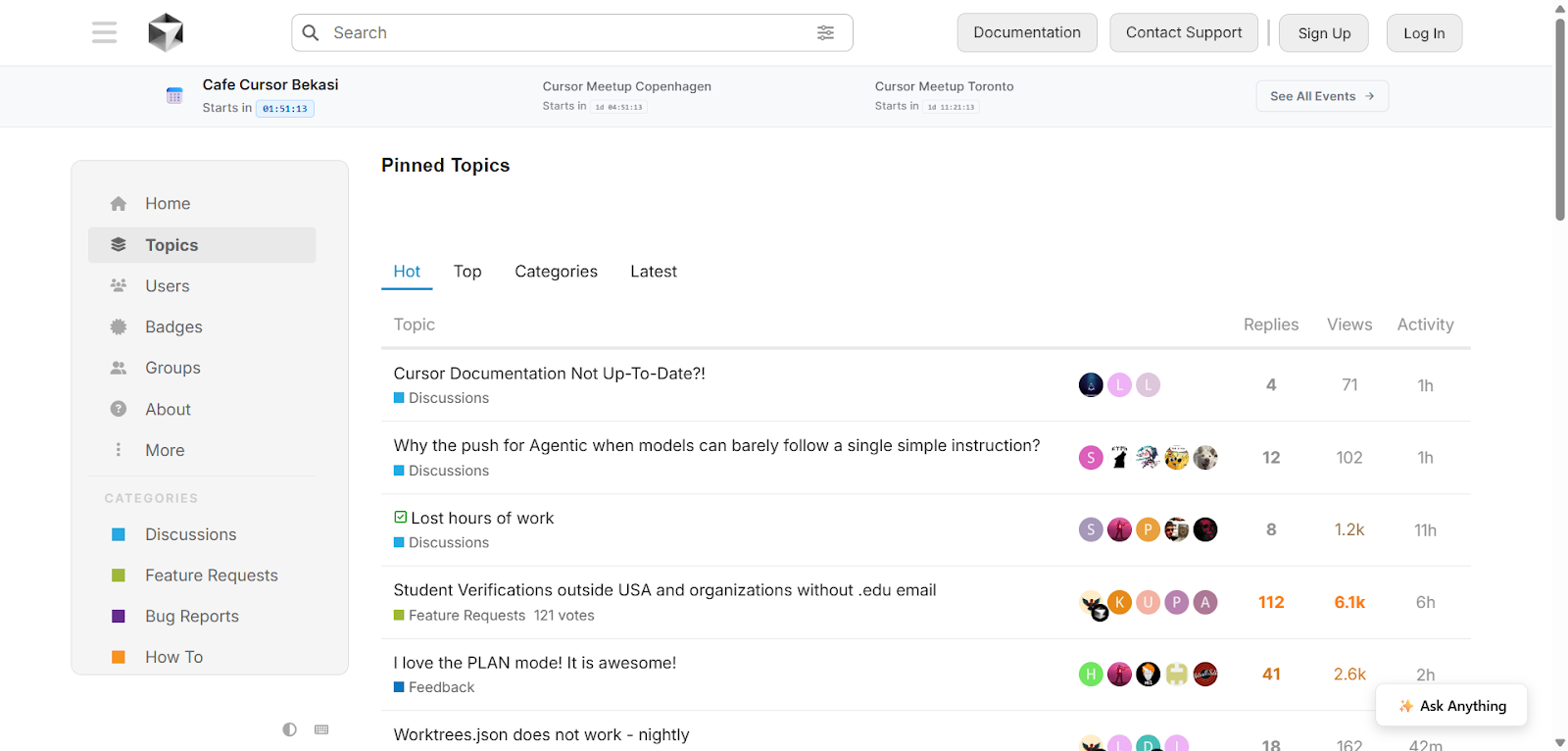Sort topics by the Activity column header
The height and width of the screenshot is (751, 1568).
pyautogui.click(x=1425, y=325)
